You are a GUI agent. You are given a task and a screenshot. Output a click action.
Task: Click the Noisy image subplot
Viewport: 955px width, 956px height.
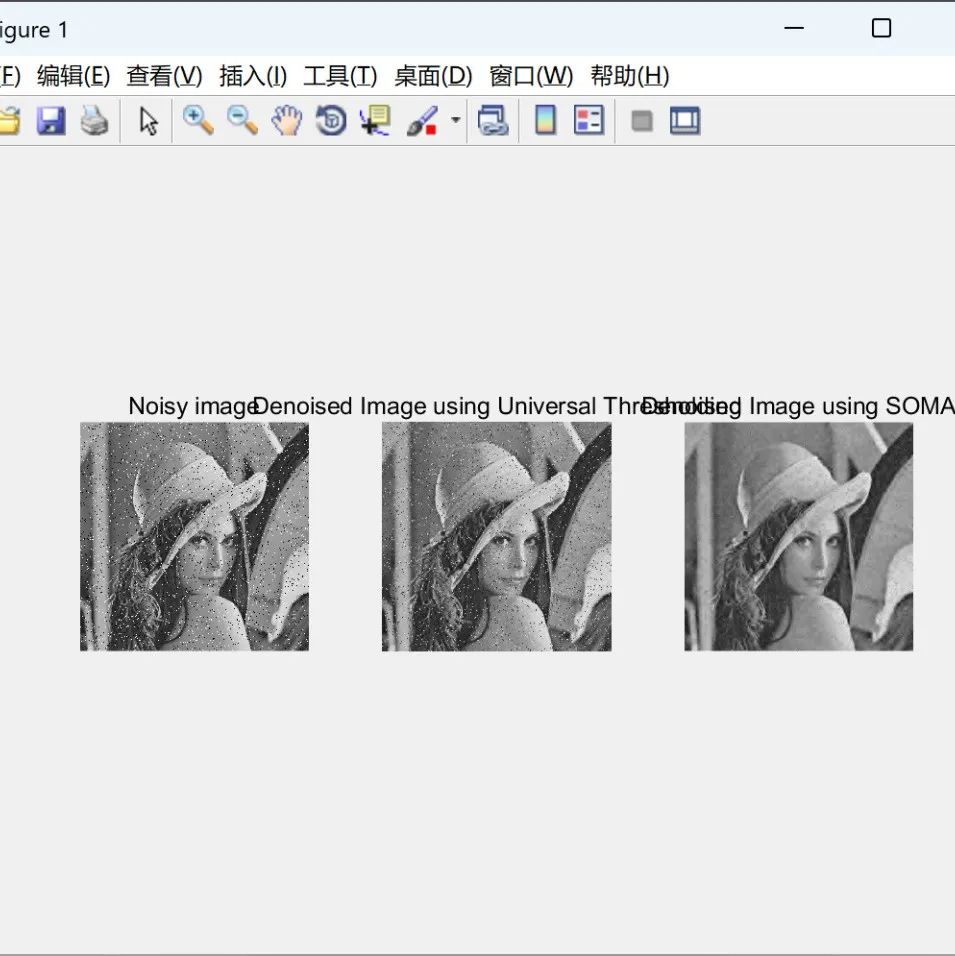pyautogui.click(x=195, y=537)
